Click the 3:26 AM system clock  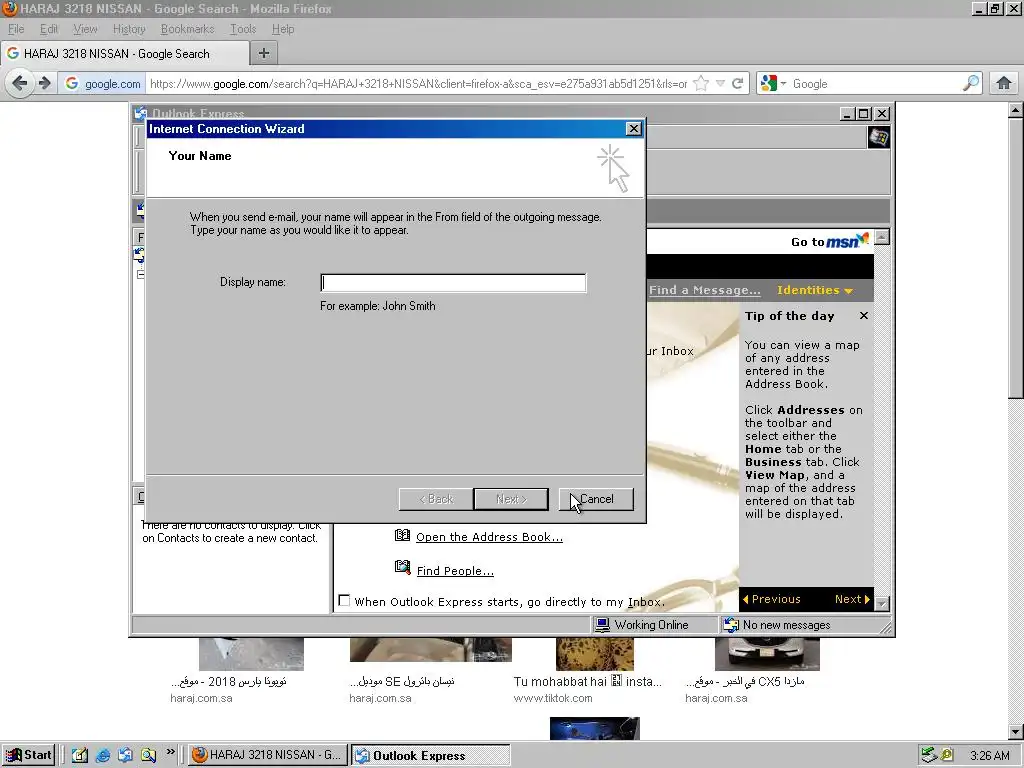pyautogui.click(x=989, y=756)
